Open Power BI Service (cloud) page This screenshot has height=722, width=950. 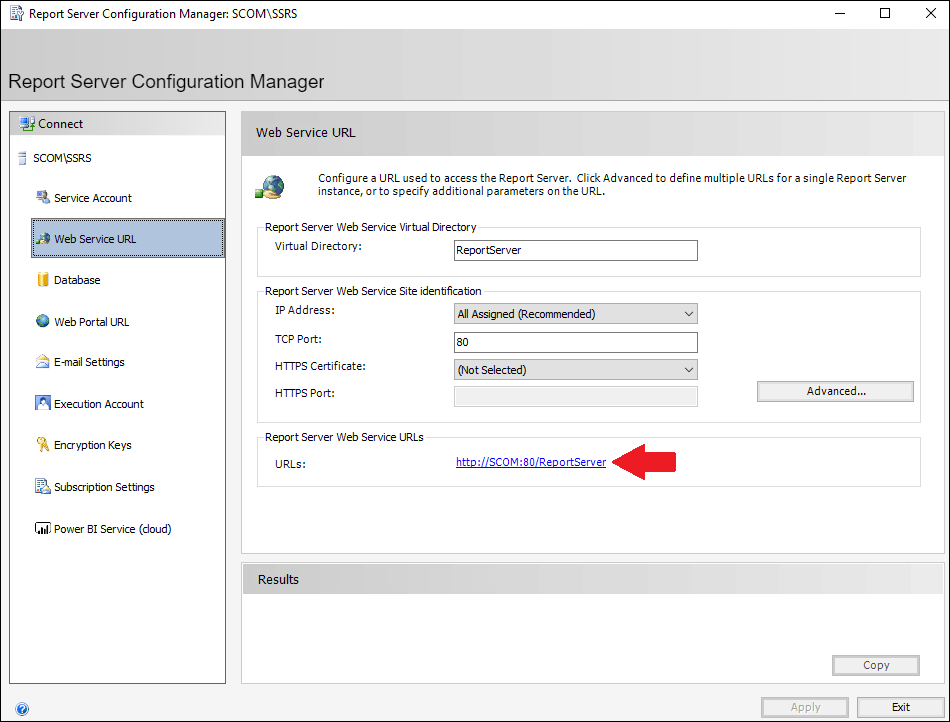click(x=113, y=529)
